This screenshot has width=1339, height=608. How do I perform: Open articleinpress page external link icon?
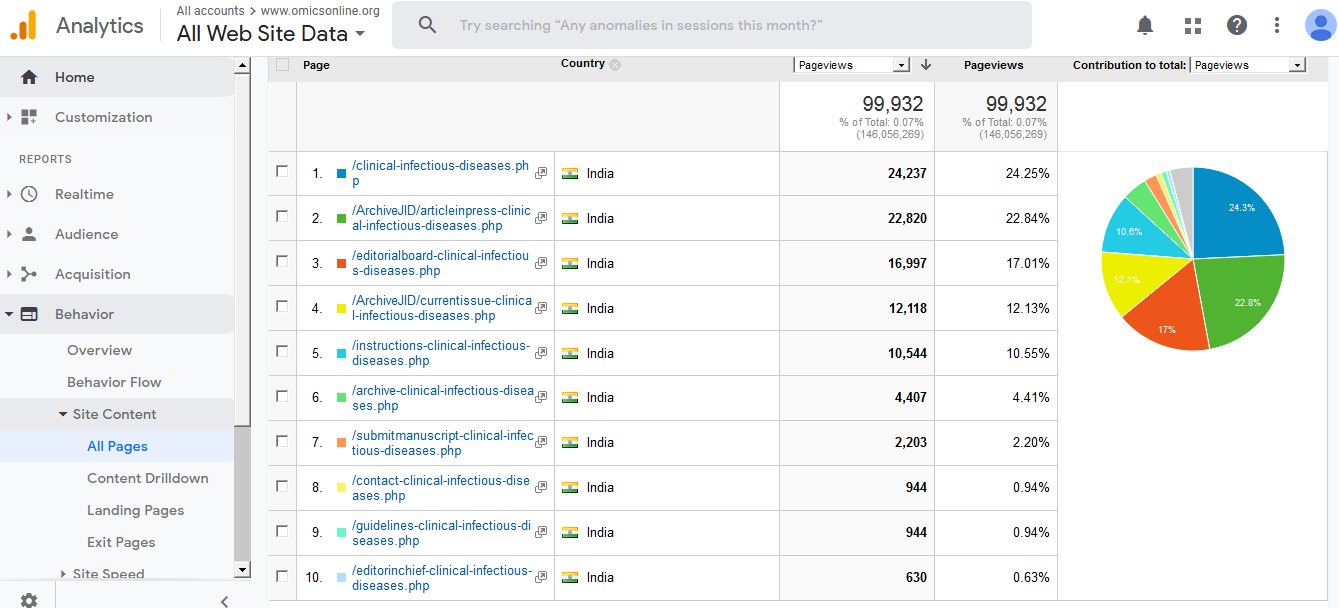[x=541, y=218]
